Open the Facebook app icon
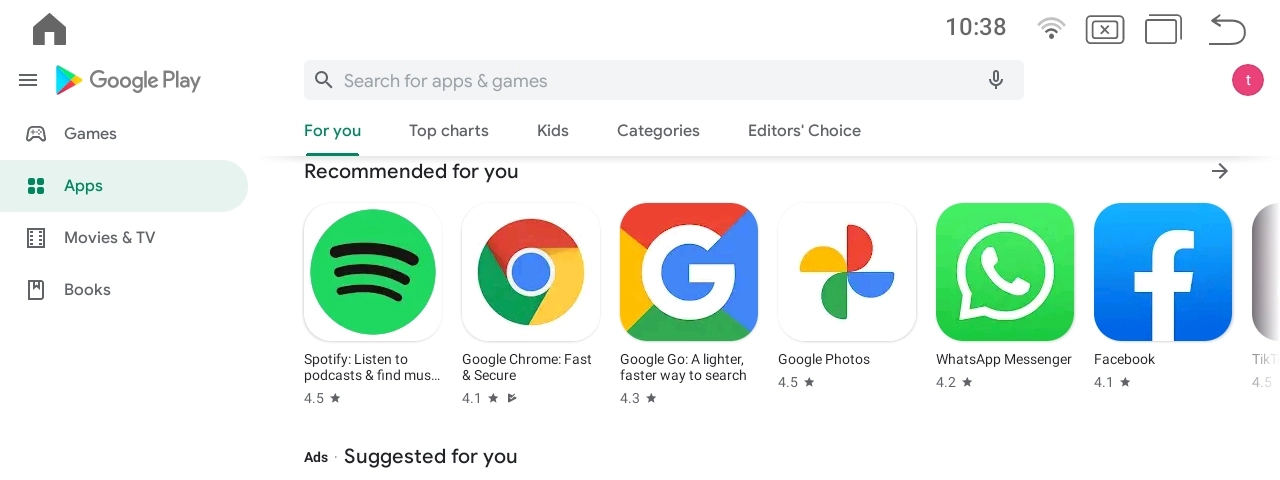Viewport: 1280px width, 480px height. [1163, 272]
